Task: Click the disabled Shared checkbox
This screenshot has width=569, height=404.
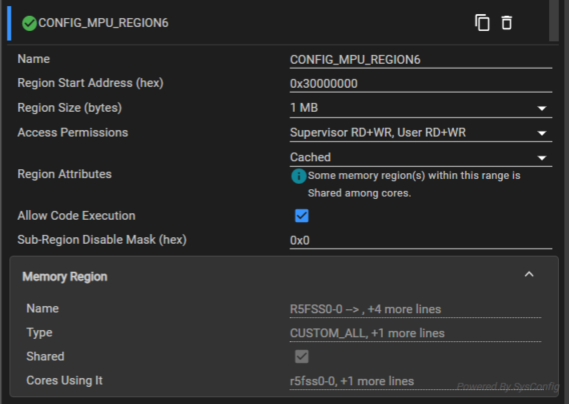Action: click(302, 356)
